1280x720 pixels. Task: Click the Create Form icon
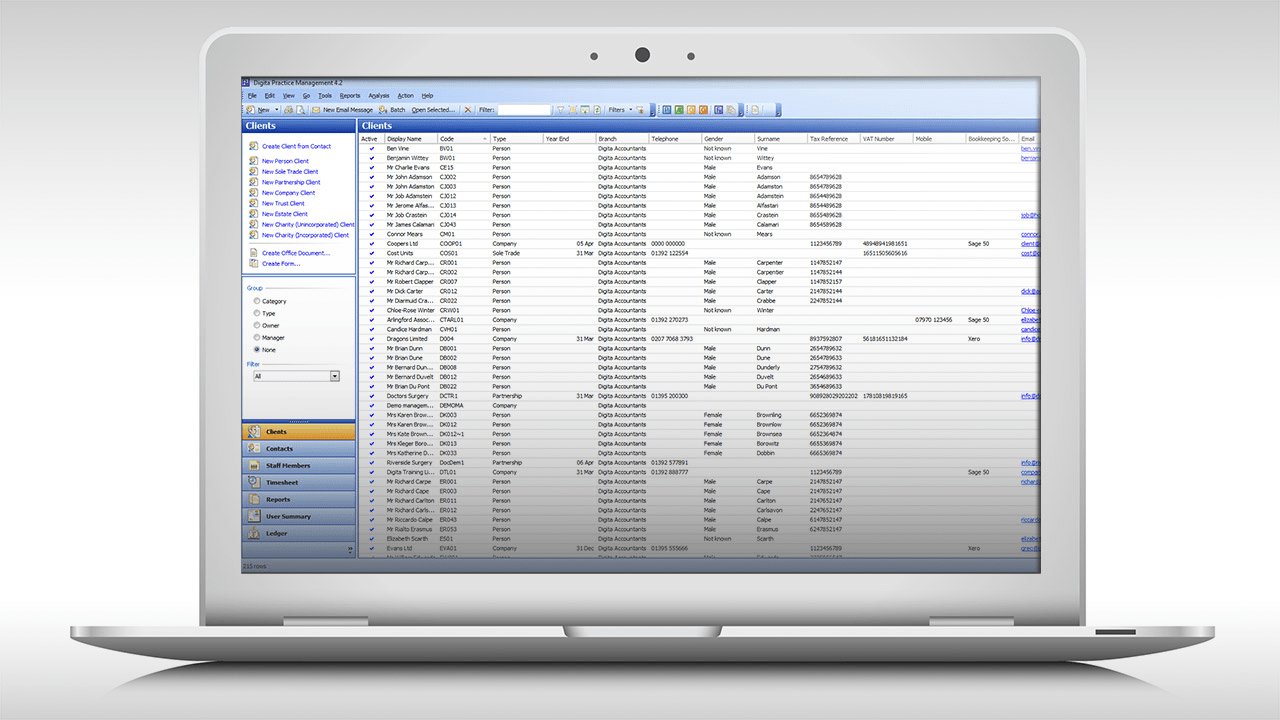(x=253, y=264)
